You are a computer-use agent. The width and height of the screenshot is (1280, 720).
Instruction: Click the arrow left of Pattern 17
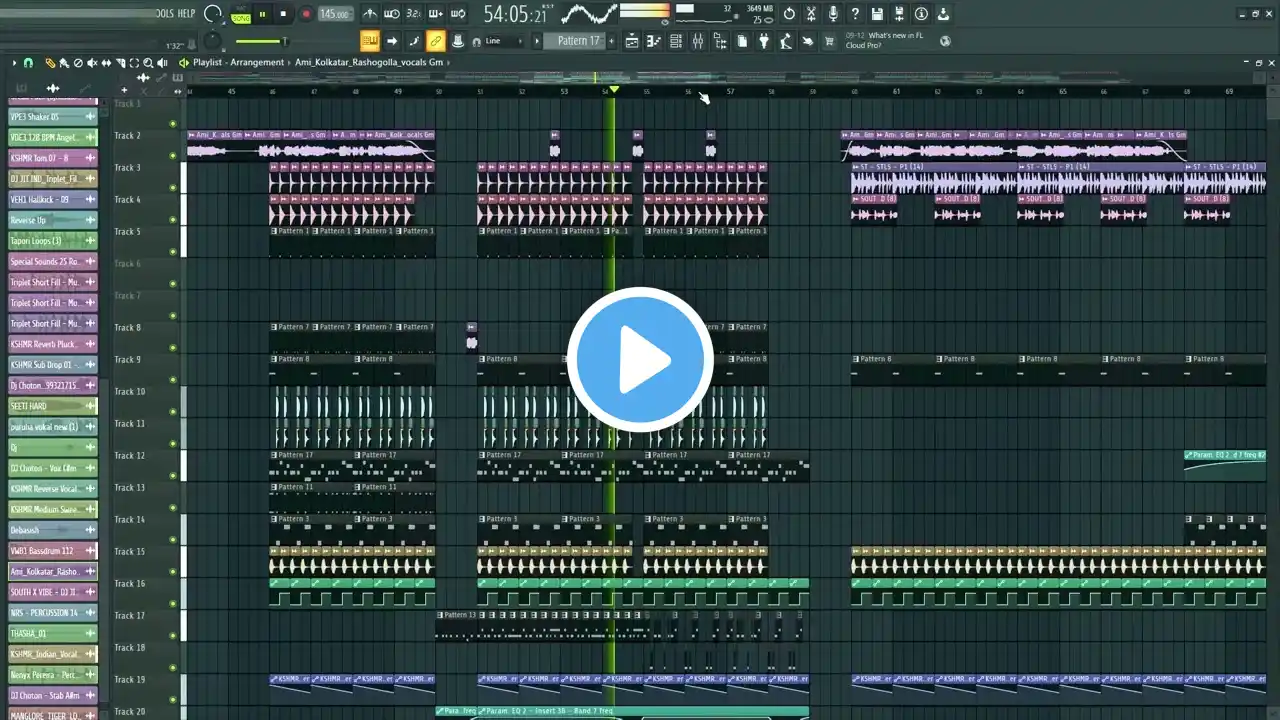(x=537, y=41)
